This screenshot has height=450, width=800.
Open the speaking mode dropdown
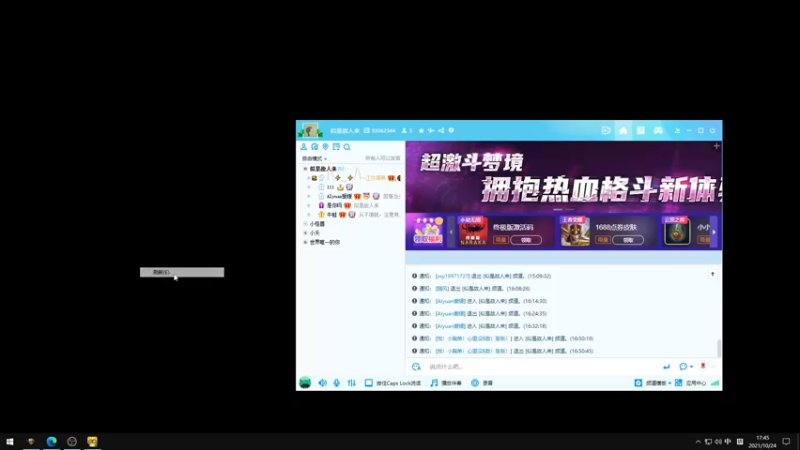tap(314, 159)
